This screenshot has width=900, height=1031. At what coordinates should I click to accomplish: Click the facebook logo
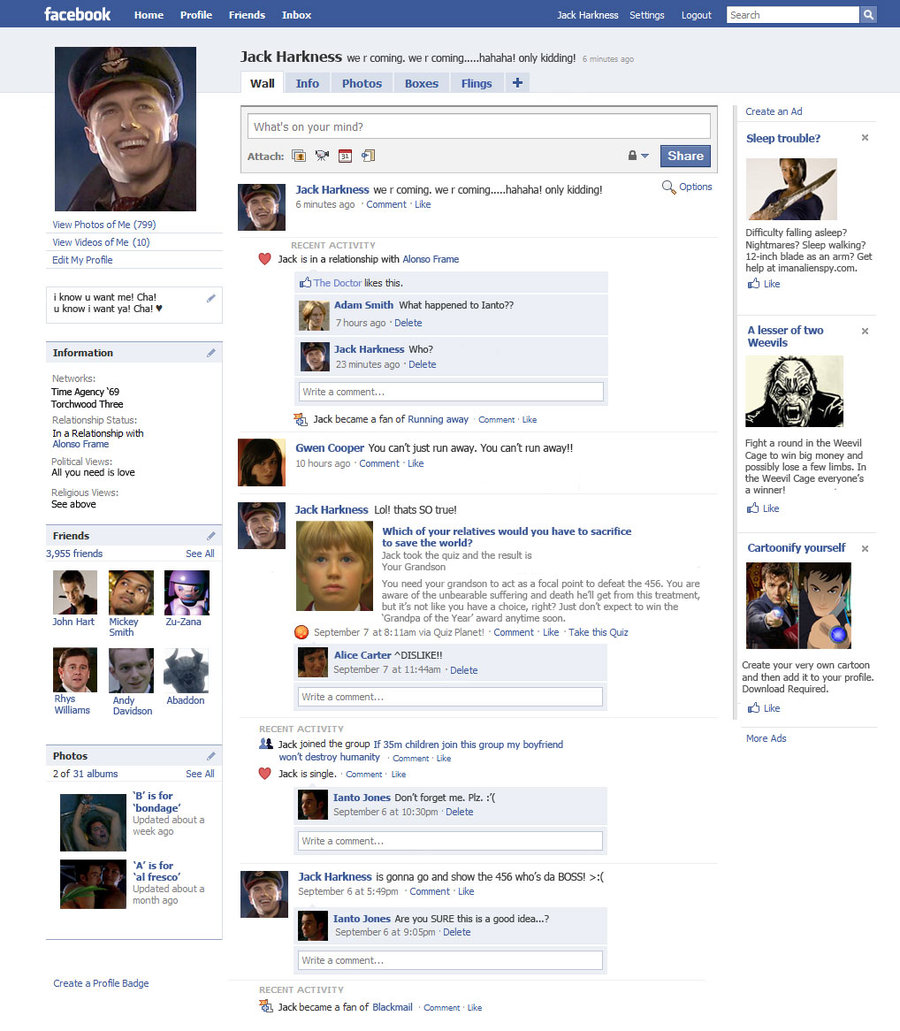pos(77,14)
